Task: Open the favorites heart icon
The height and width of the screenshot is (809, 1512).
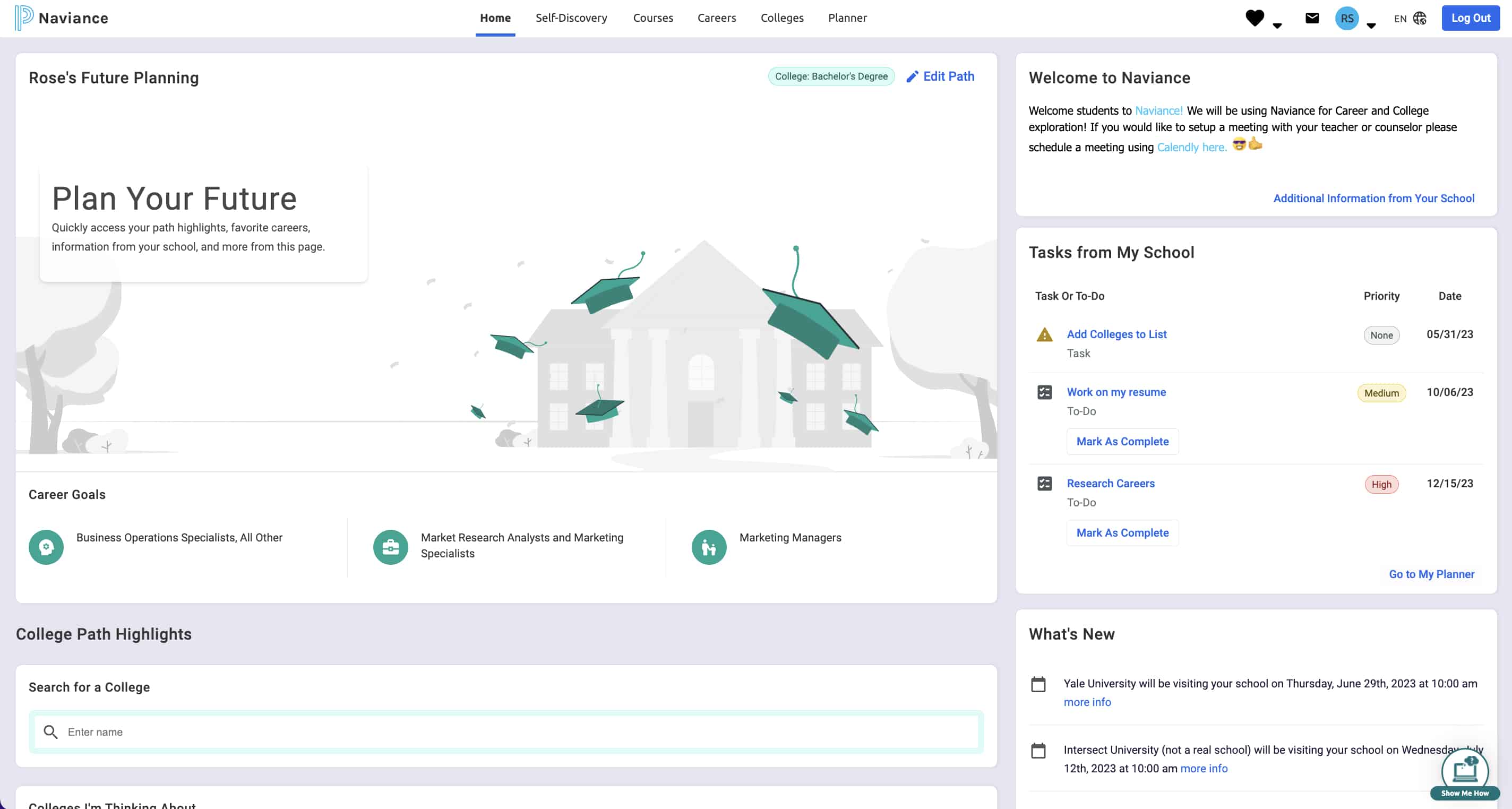Action: coord(1256,18)
